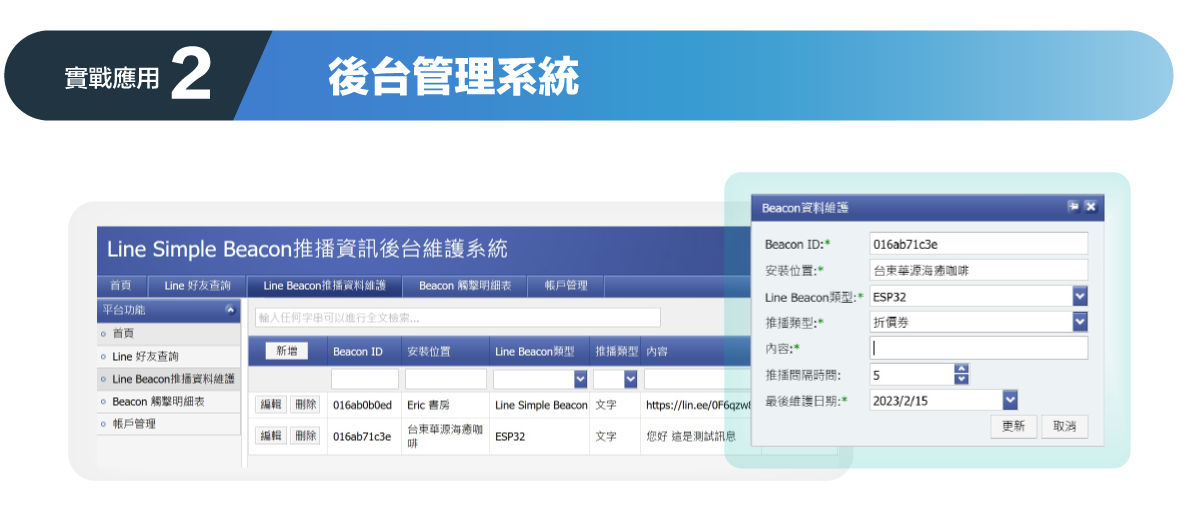Open the https://lin.ee link cell

pyautogui.click(x=697, y=405)
